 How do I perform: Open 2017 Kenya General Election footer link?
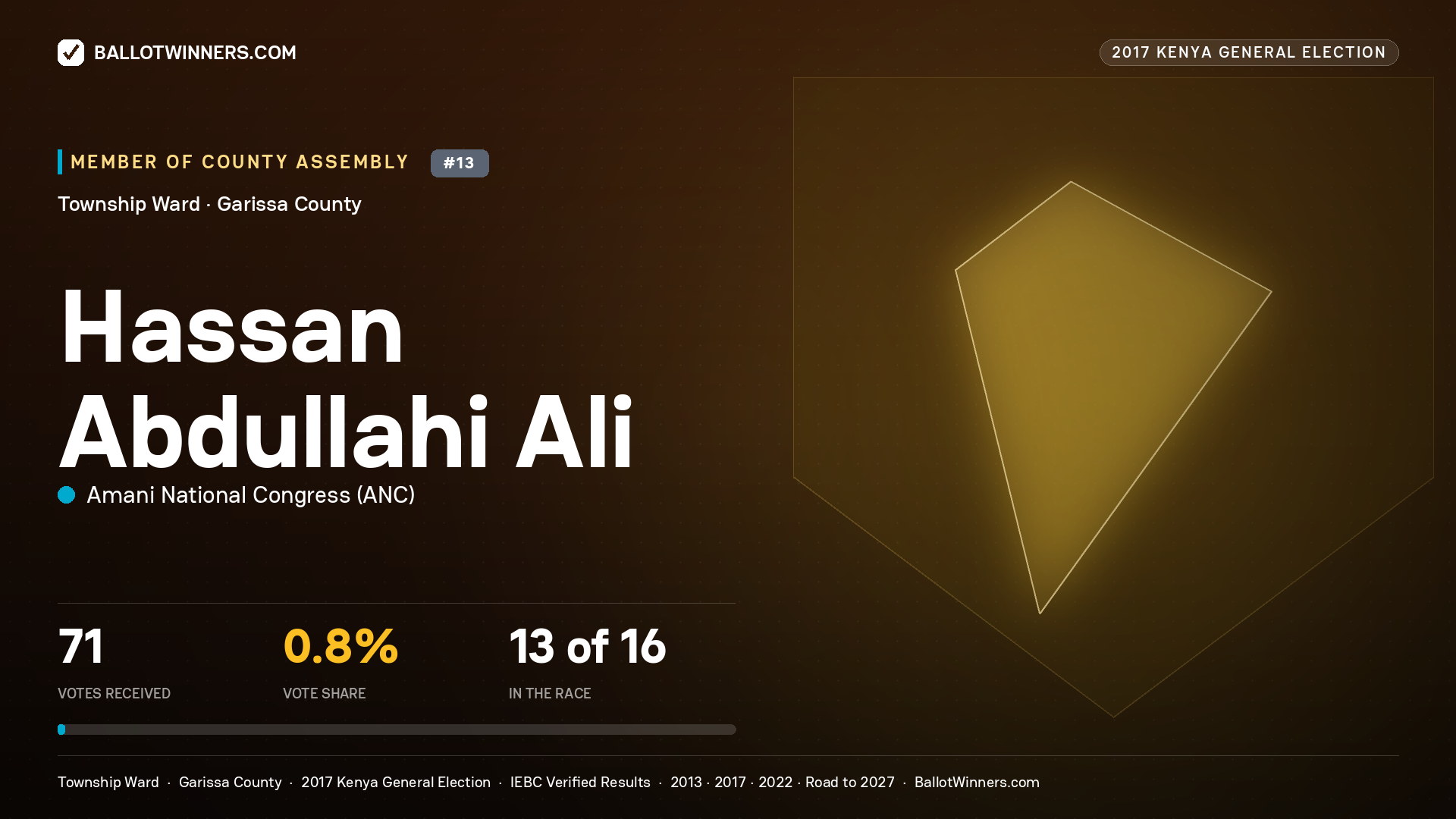pos(396,782)
